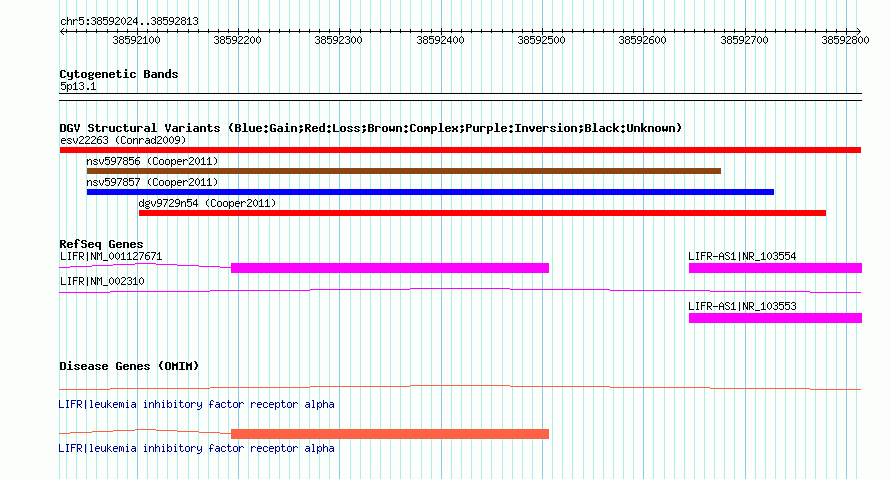Image resolution: width=890 pixels, height=479 pixels.
Task: Open second LIFR leukemia inhibitory factor receptor link
Action: point(196,448)
